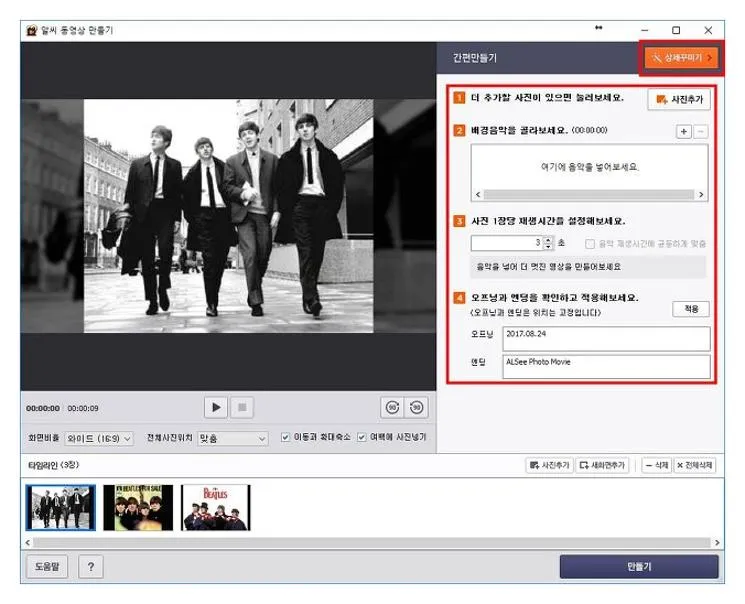Screen dimensions: 745x604
Task: Click the timeline horizontal scrollbar
Action: (372, 542)
